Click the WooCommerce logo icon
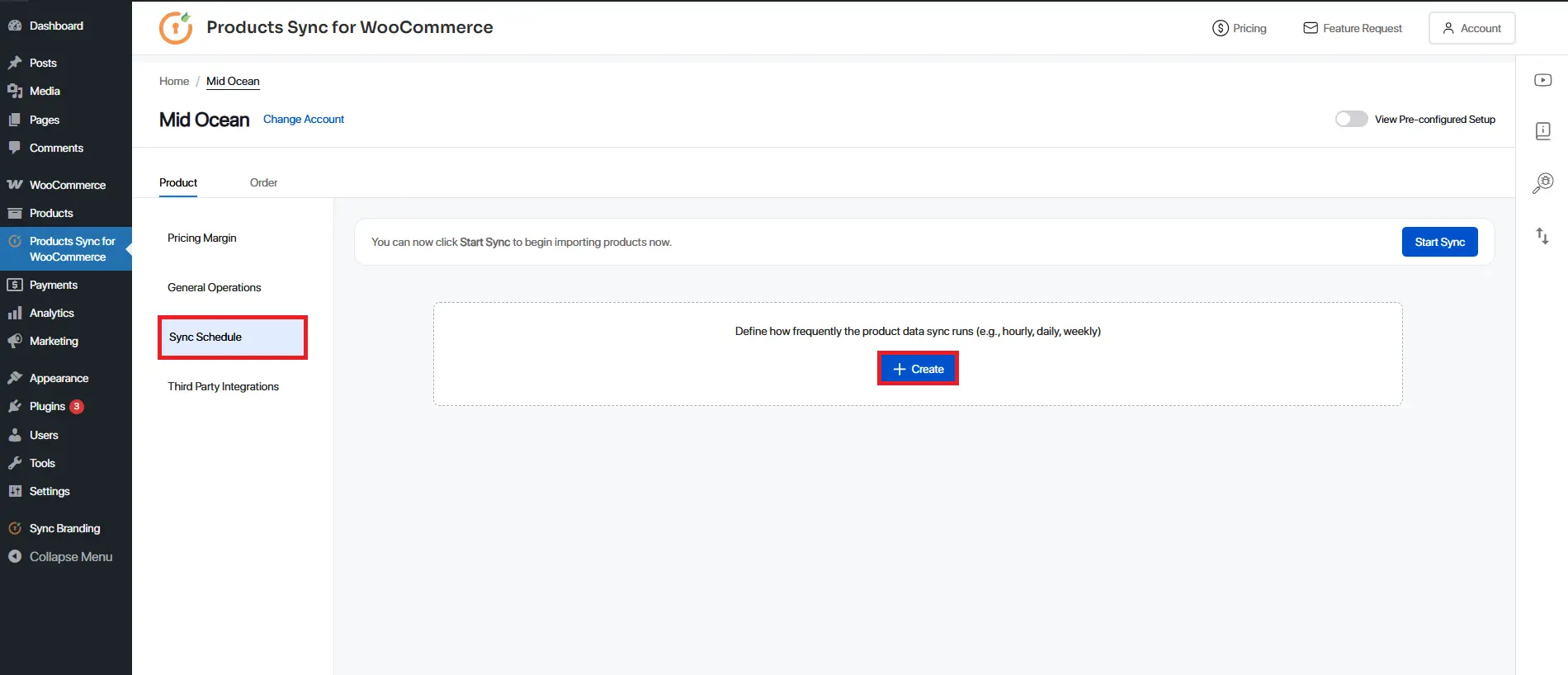 (x=15, y=185)
